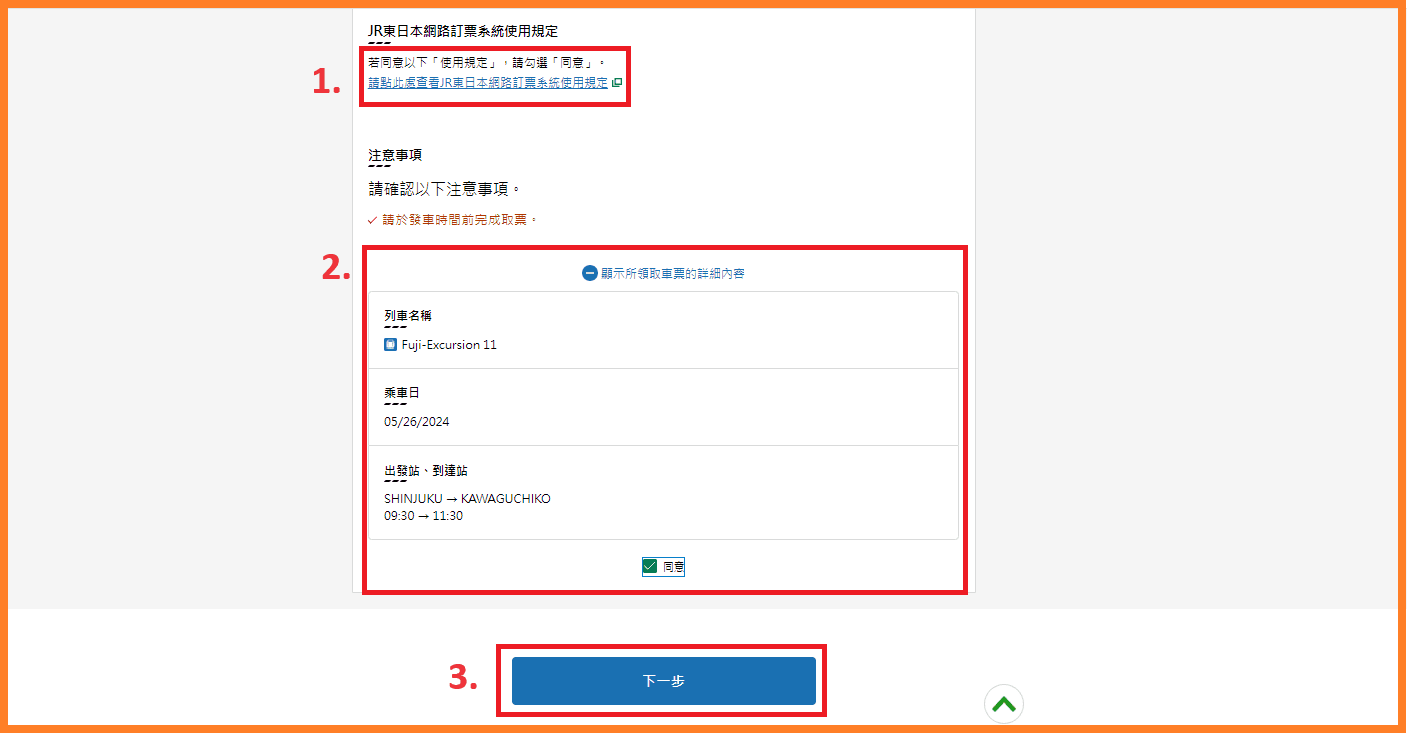This screenshot has height=734, width=1407.
Task: Proceed with the 下一步 button
Action: point(664,681)
